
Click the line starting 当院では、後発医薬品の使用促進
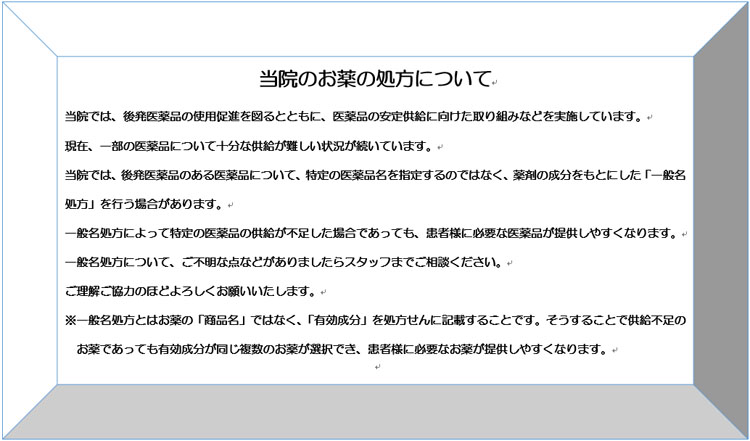pos(354,117)
